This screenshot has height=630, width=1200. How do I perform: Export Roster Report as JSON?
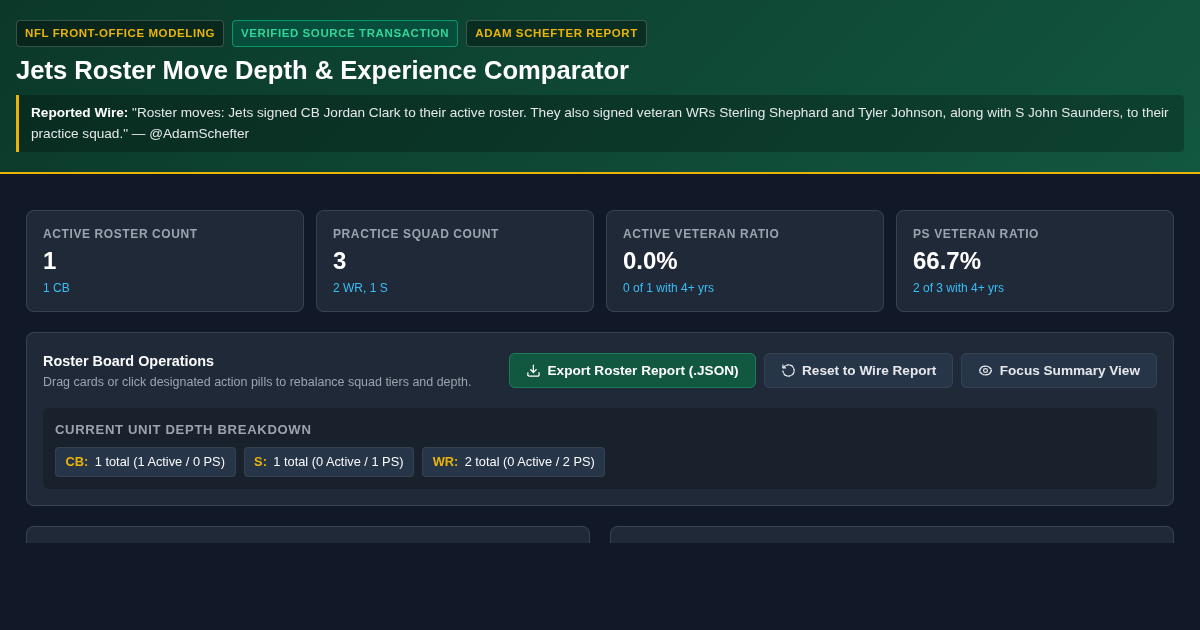point(632,371)
